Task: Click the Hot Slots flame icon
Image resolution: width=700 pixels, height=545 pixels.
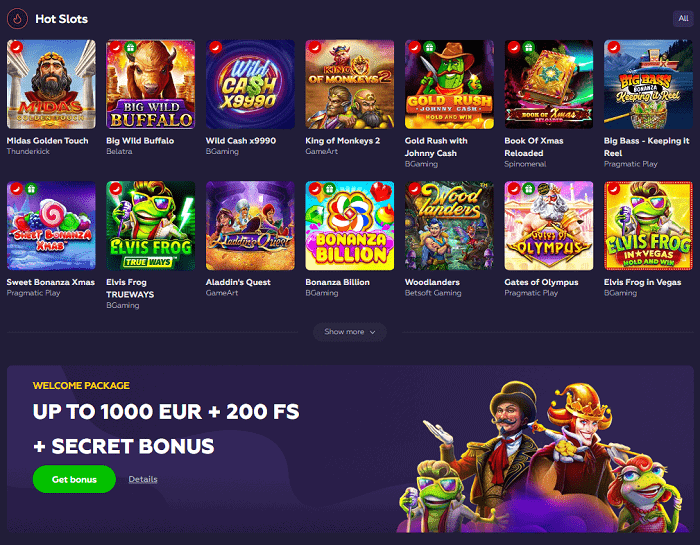Action: [x=17, y=19]
